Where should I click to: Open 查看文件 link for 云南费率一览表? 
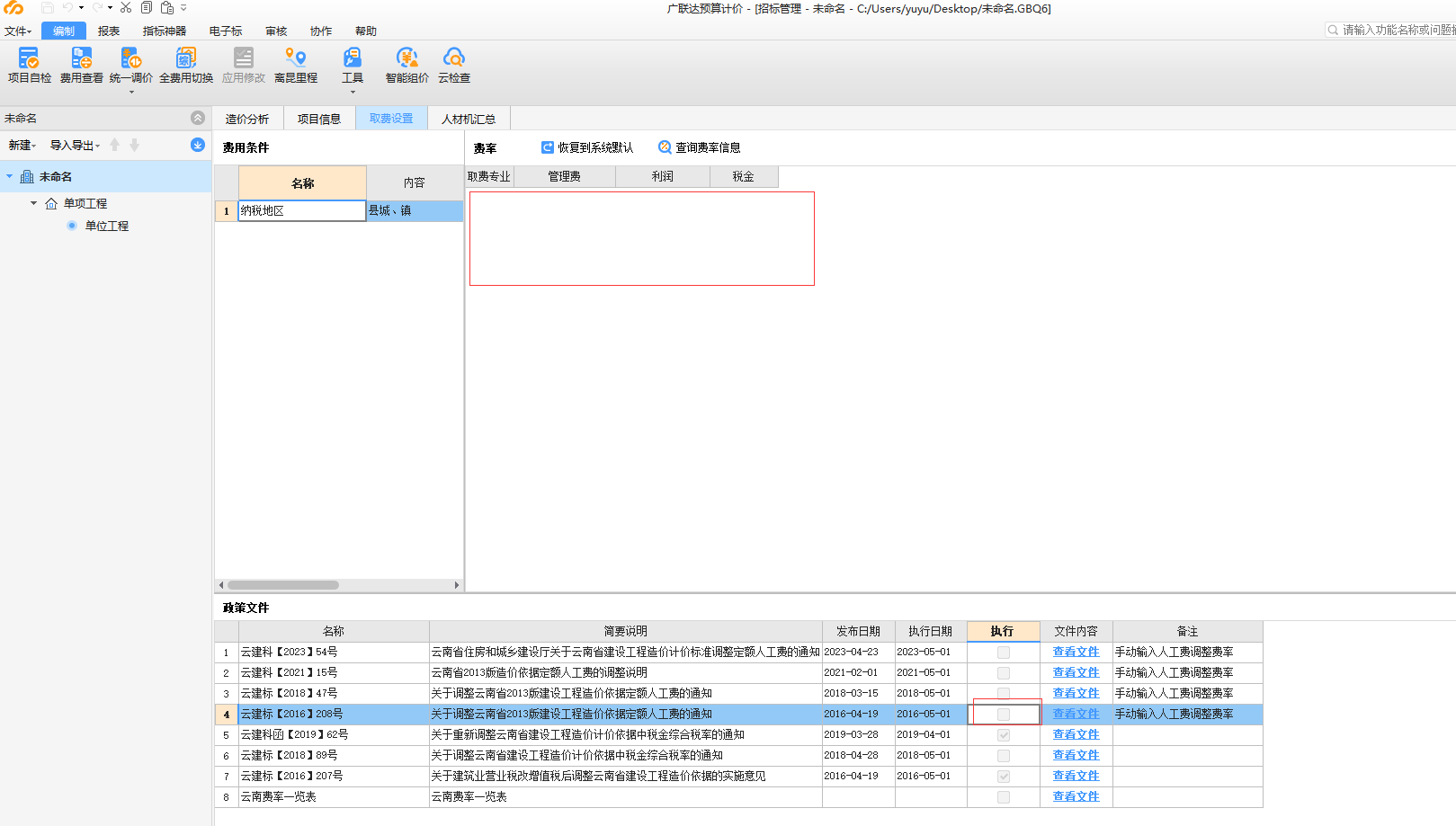[x=1076, y=797]
